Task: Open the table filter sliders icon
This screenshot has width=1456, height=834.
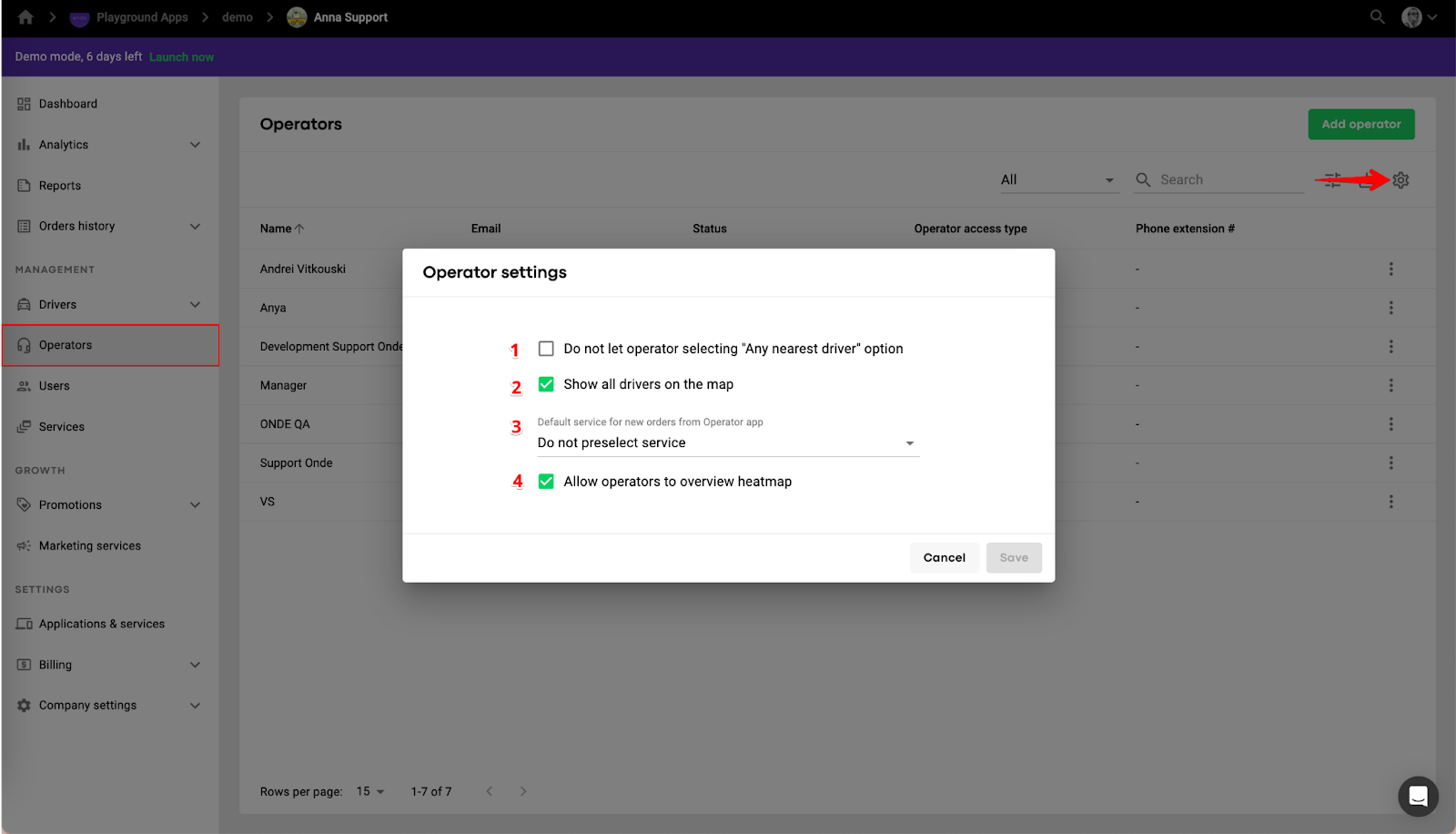Action: [1332, 180]
